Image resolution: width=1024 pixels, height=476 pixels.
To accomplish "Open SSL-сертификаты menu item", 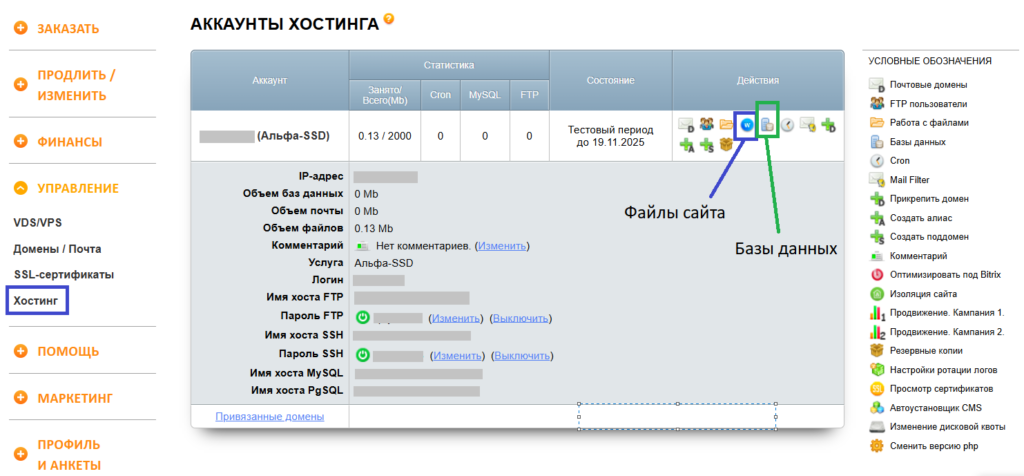I will pos(63,274).
